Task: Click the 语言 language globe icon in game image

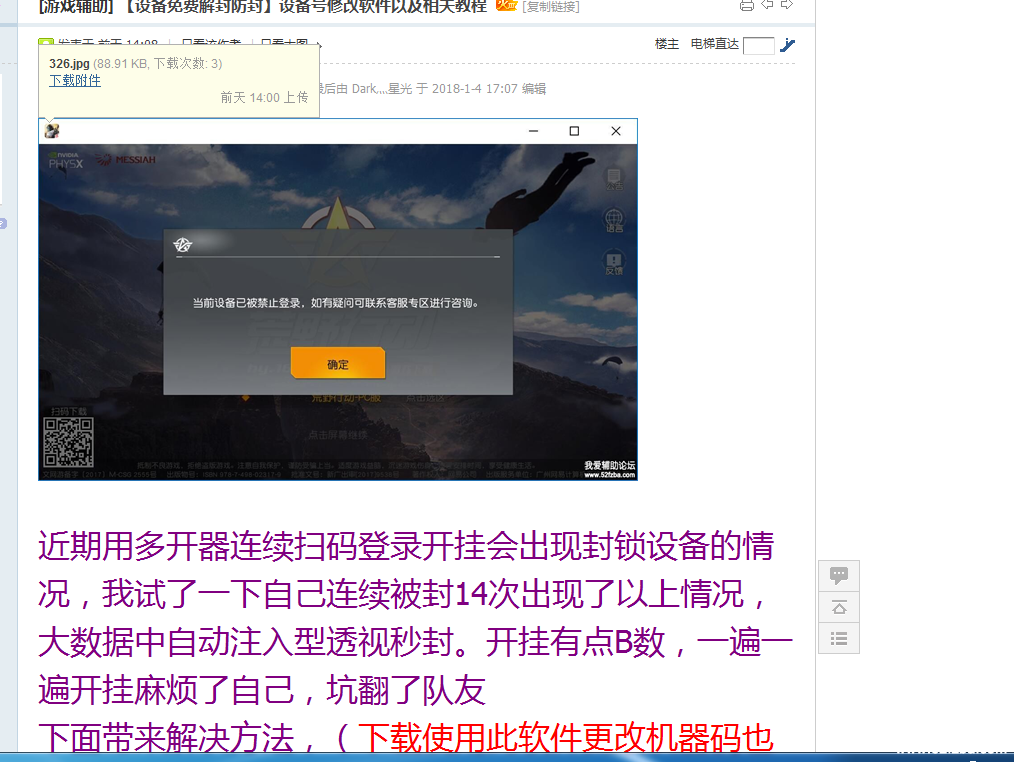Action: click(614, 221)
